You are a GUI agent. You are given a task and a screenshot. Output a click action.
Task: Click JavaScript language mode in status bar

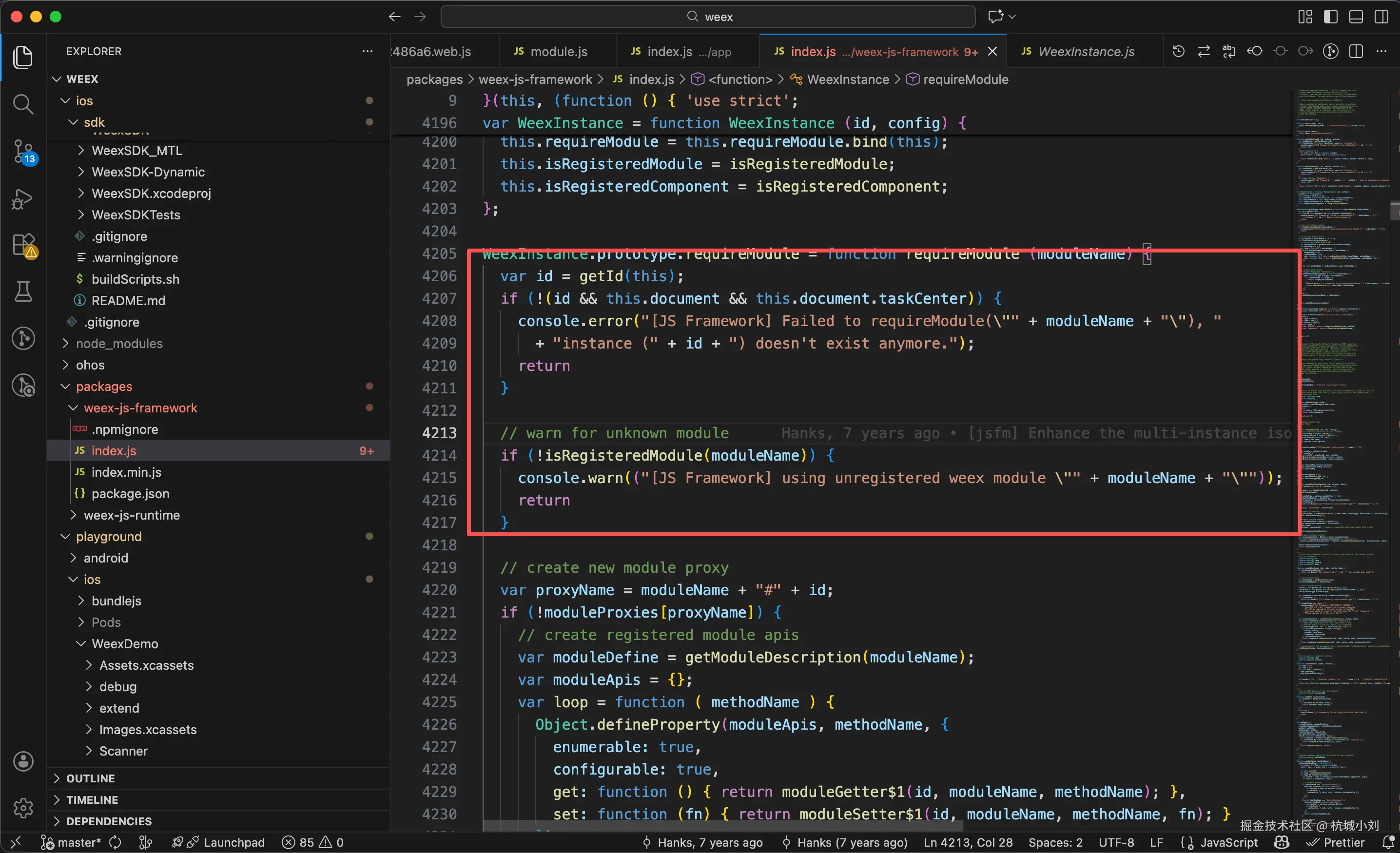coord(1228,842)
